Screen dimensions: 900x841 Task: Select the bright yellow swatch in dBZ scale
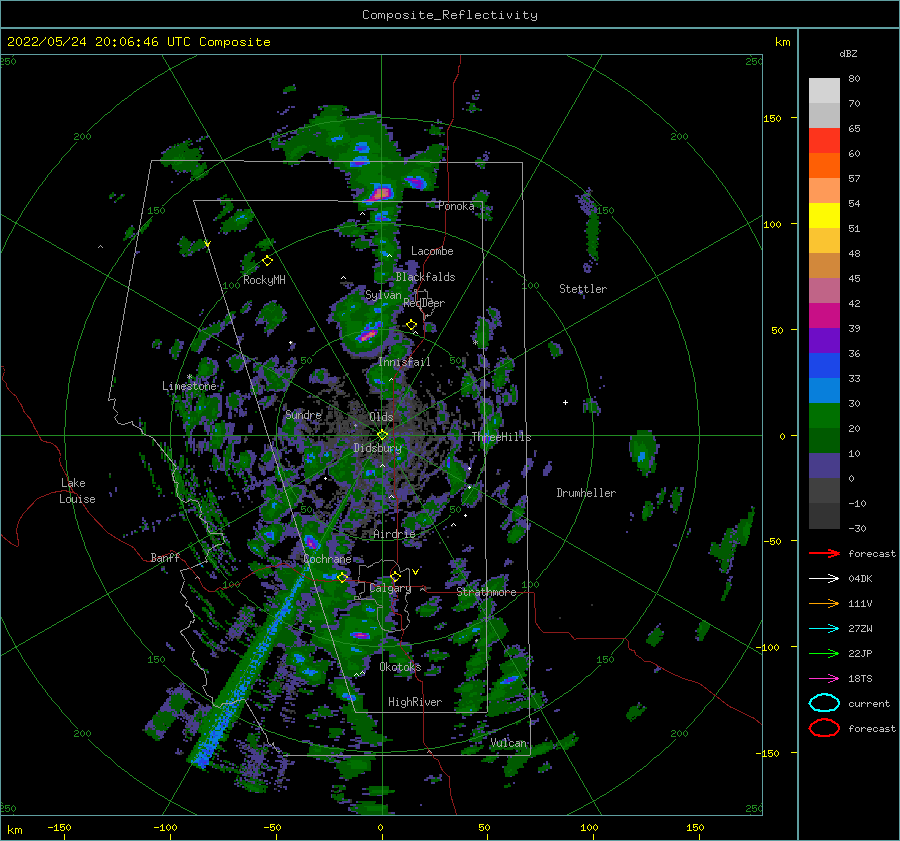824,215
